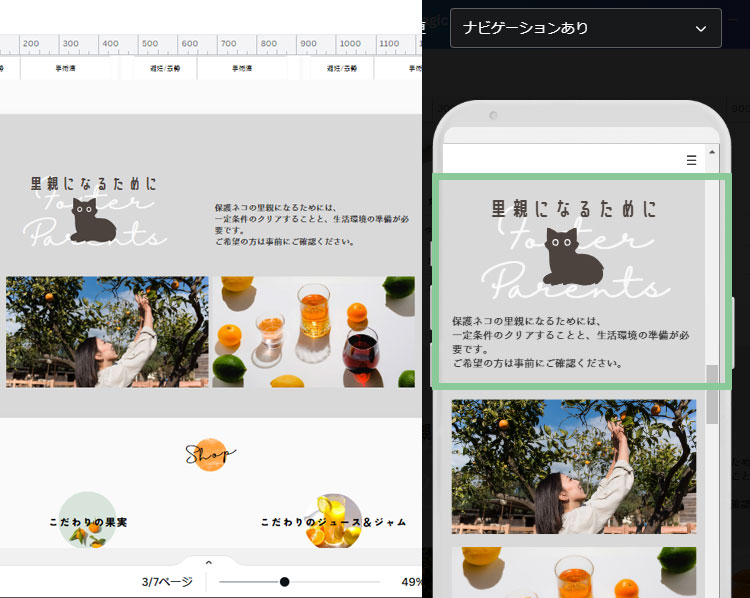This screenshot has height=598, width=750.
Task: Click the mobile preview scrollbar thumb
Action: point(712,392)
